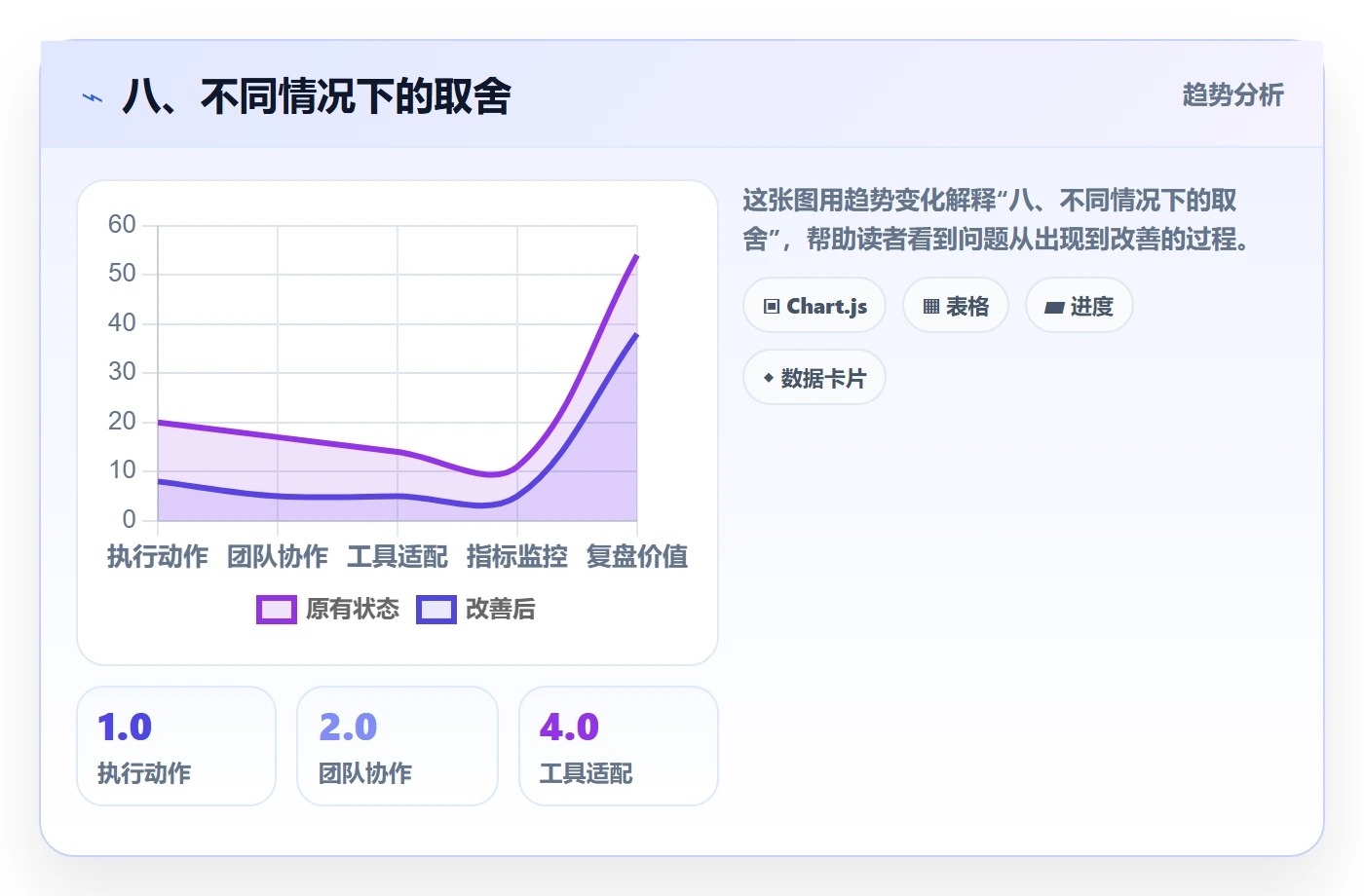
Task: Click the 改善后 legend label
Action: click(x=501, y=610)
